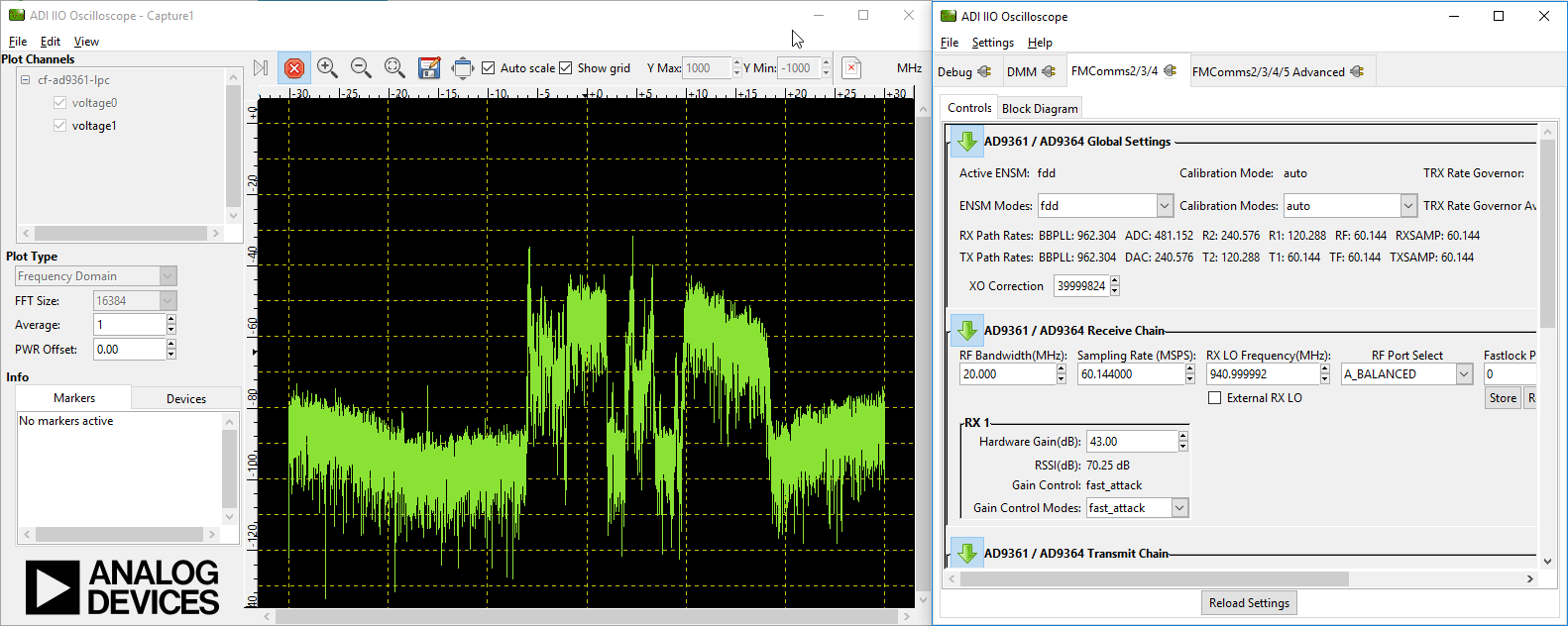Stop the running capture
This screenshot has height=626, width=1568.
[x=294, y=68]
